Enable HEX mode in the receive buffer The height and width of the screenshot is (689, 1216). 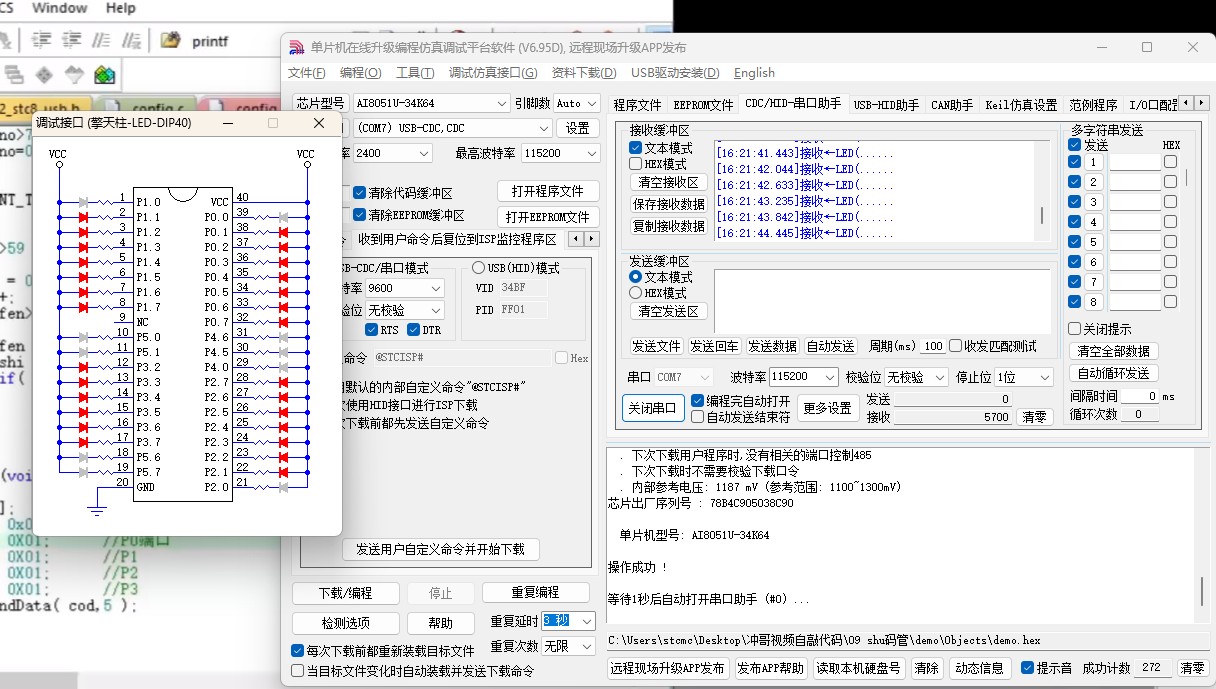coord(636,164)
